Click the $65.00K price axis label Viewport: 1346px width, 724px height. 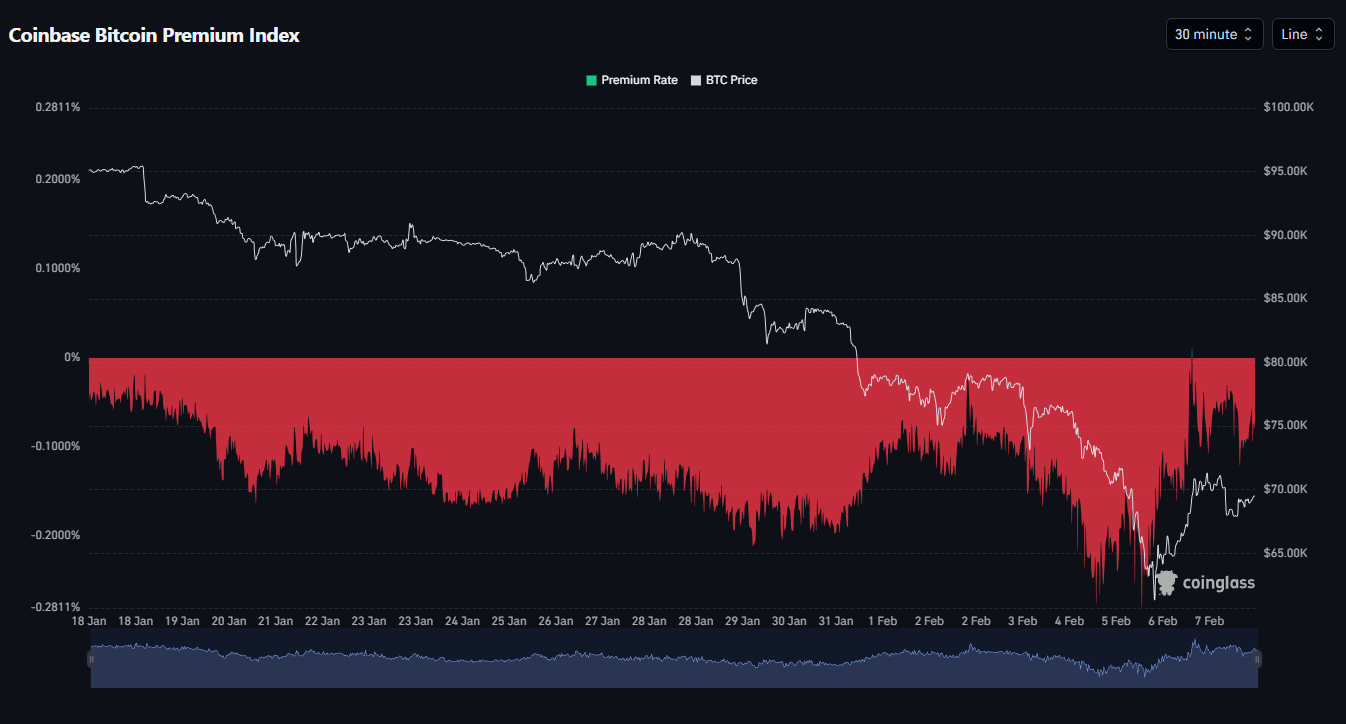pyautogui.click(x=1286, y=553)
